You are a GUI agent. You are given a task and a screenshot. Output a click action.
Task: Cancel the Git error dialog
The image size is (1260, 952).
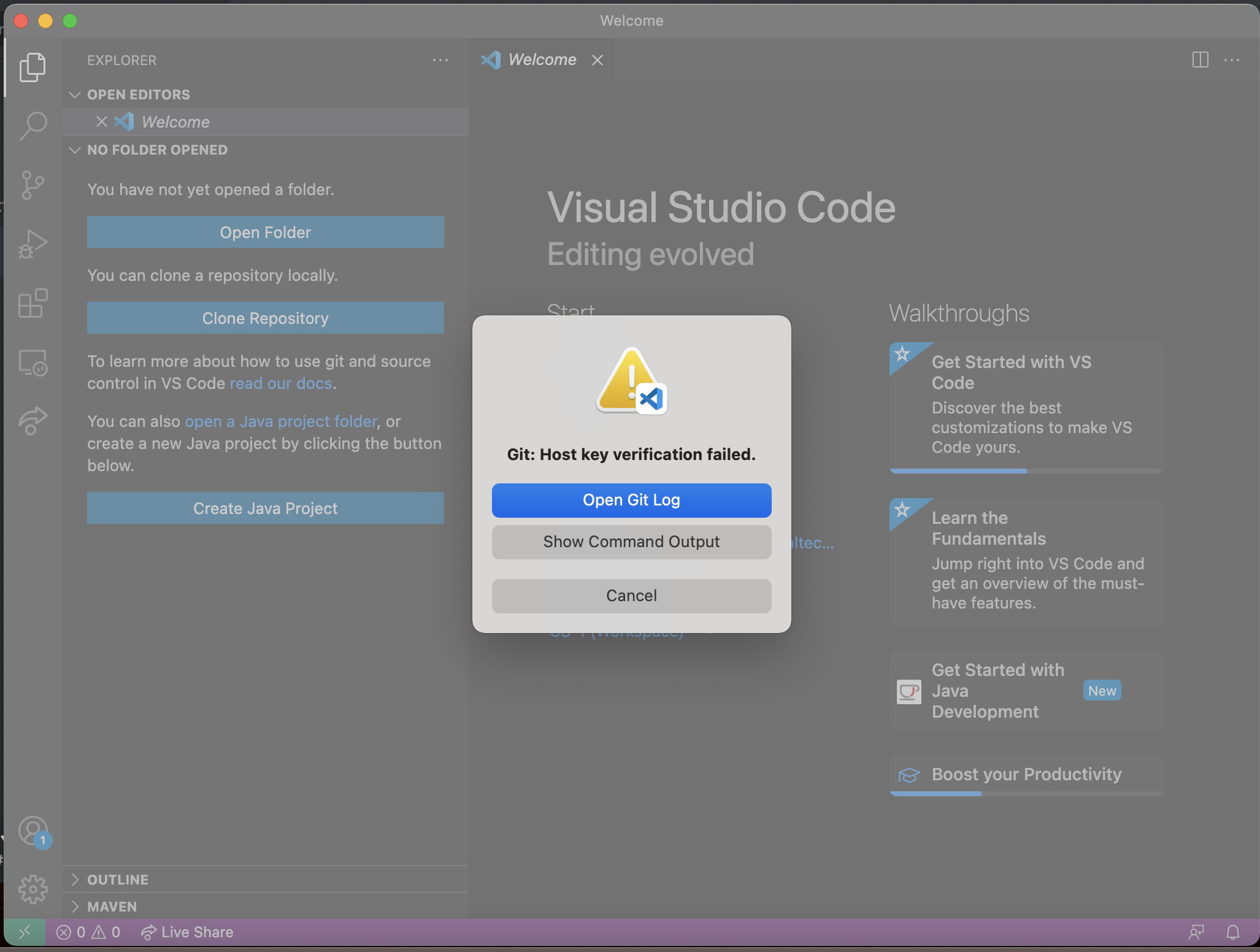click(631, 596)
